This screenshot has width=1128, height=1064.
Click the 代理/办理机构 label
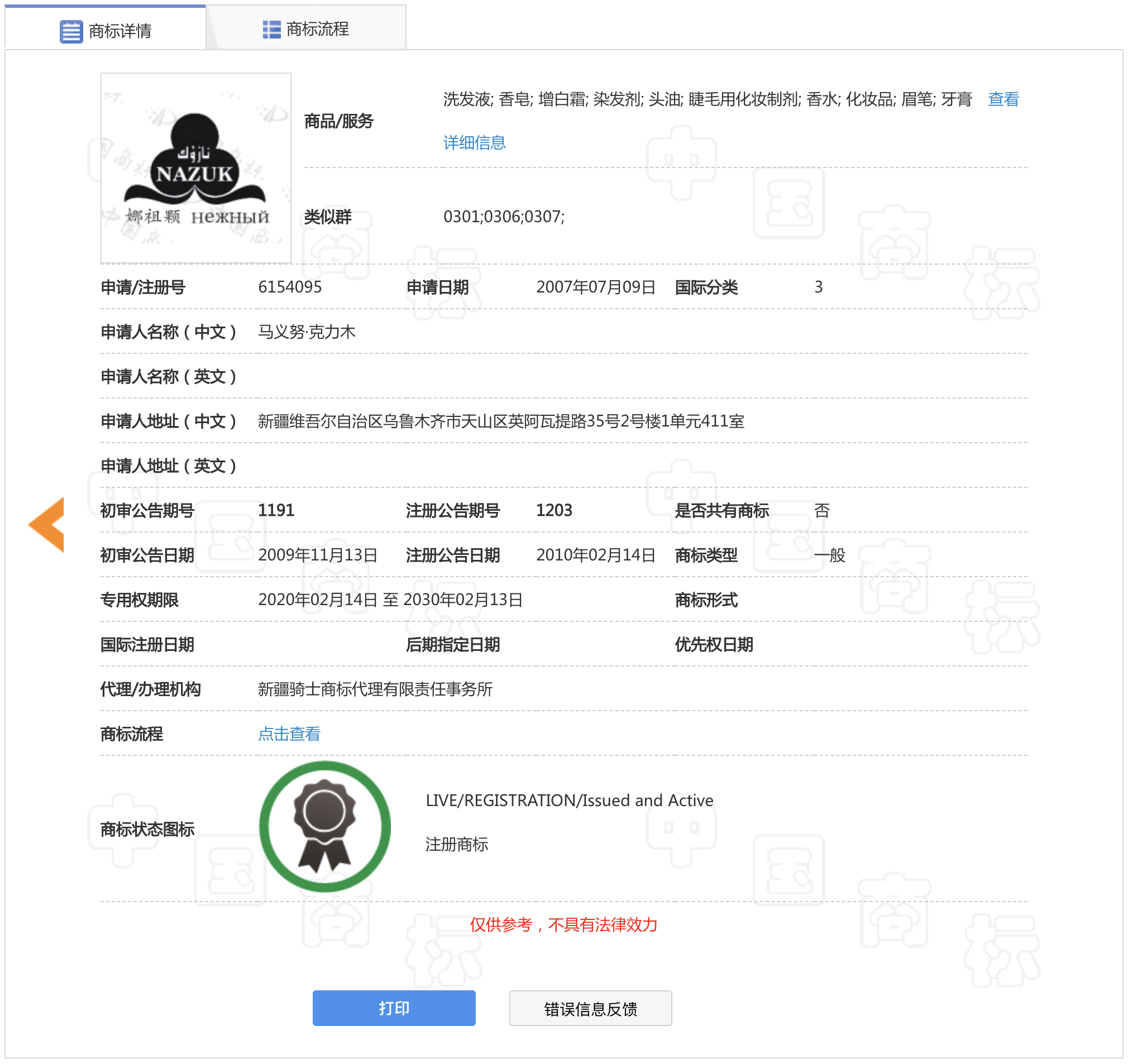point(150,689)
